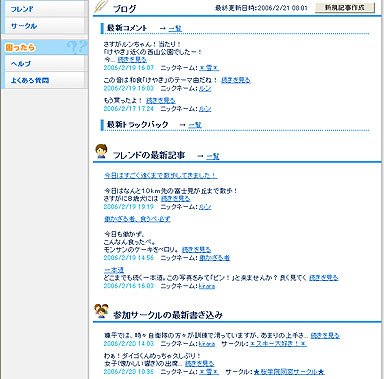Click 続きを見る after もう買ったよ！
Viewport: 384px width, 379px height.
(161, 100)
